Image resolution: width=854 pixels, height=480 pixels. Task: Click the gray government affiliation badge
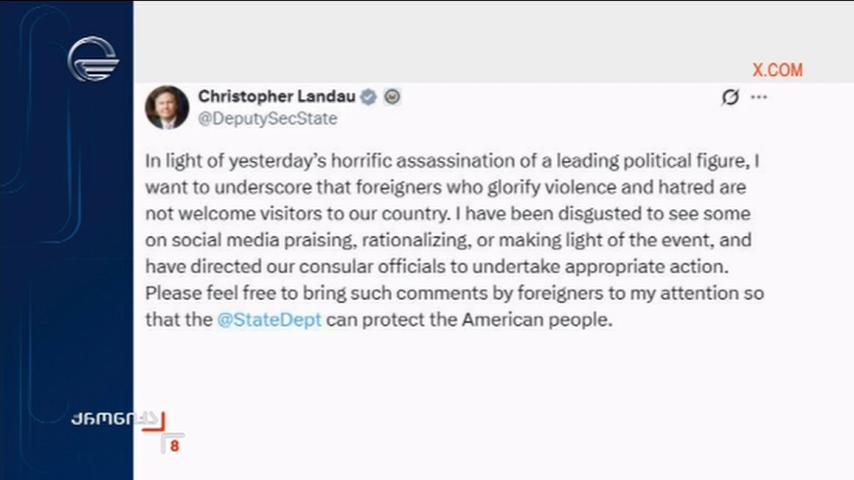393,96
